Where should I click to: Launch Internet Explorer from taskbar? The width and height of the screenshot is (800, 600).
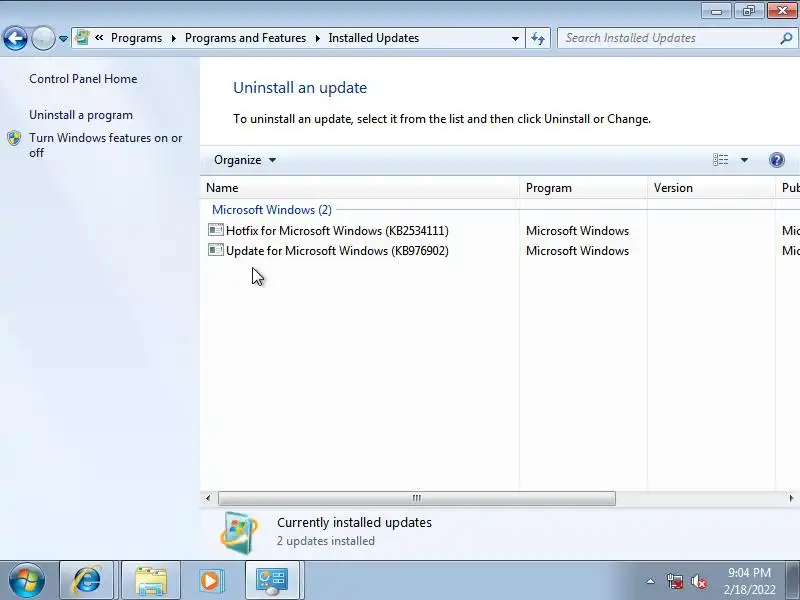pyautogui.click(x=87, y=581)
